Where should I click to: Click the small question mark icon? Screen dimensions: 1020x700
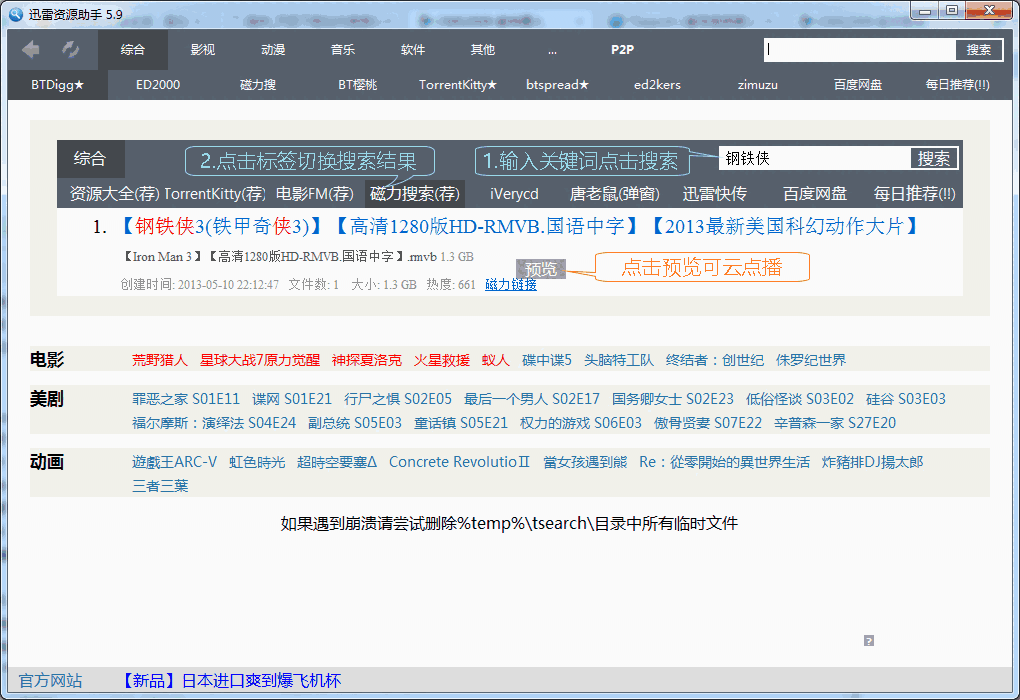(869, 640)
